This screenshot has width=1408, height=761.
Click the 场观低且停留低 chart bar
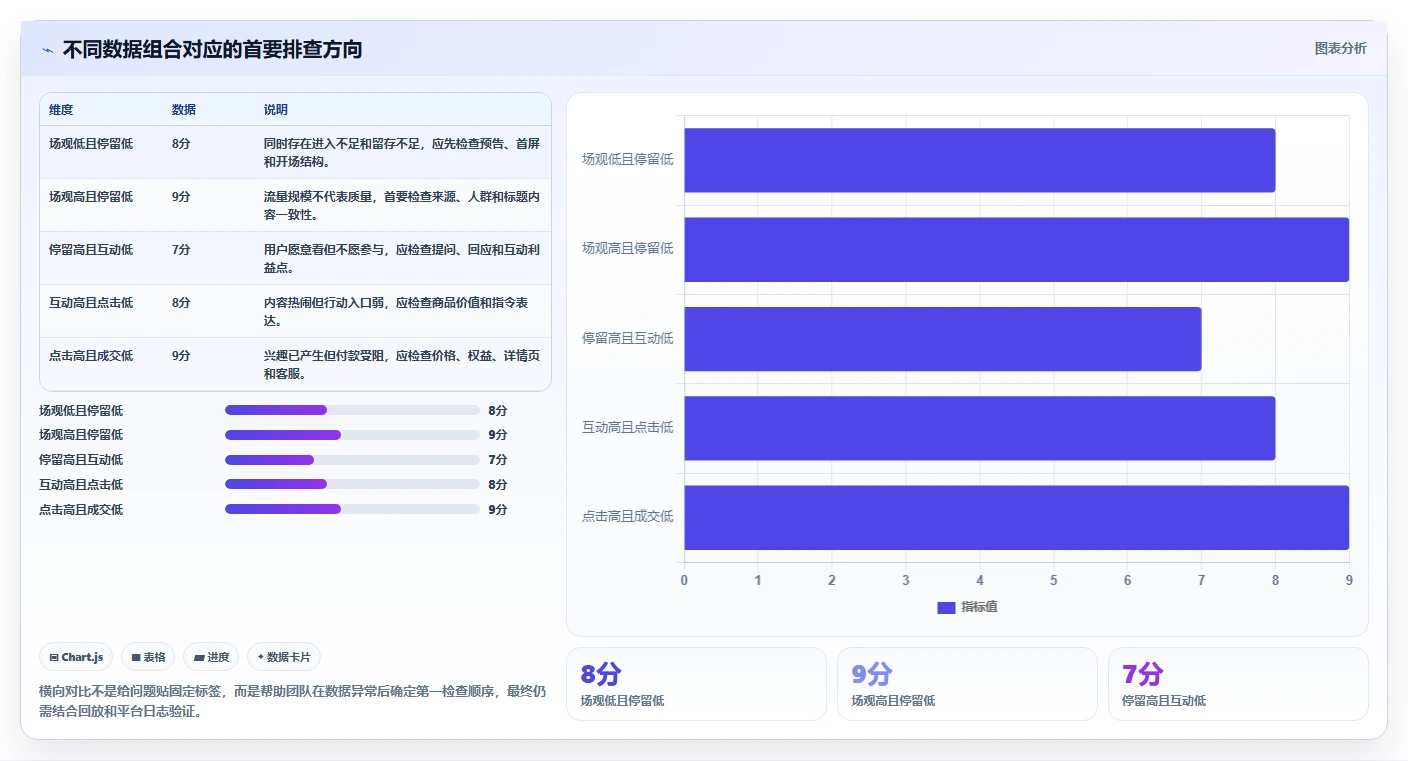pos(979,160)
